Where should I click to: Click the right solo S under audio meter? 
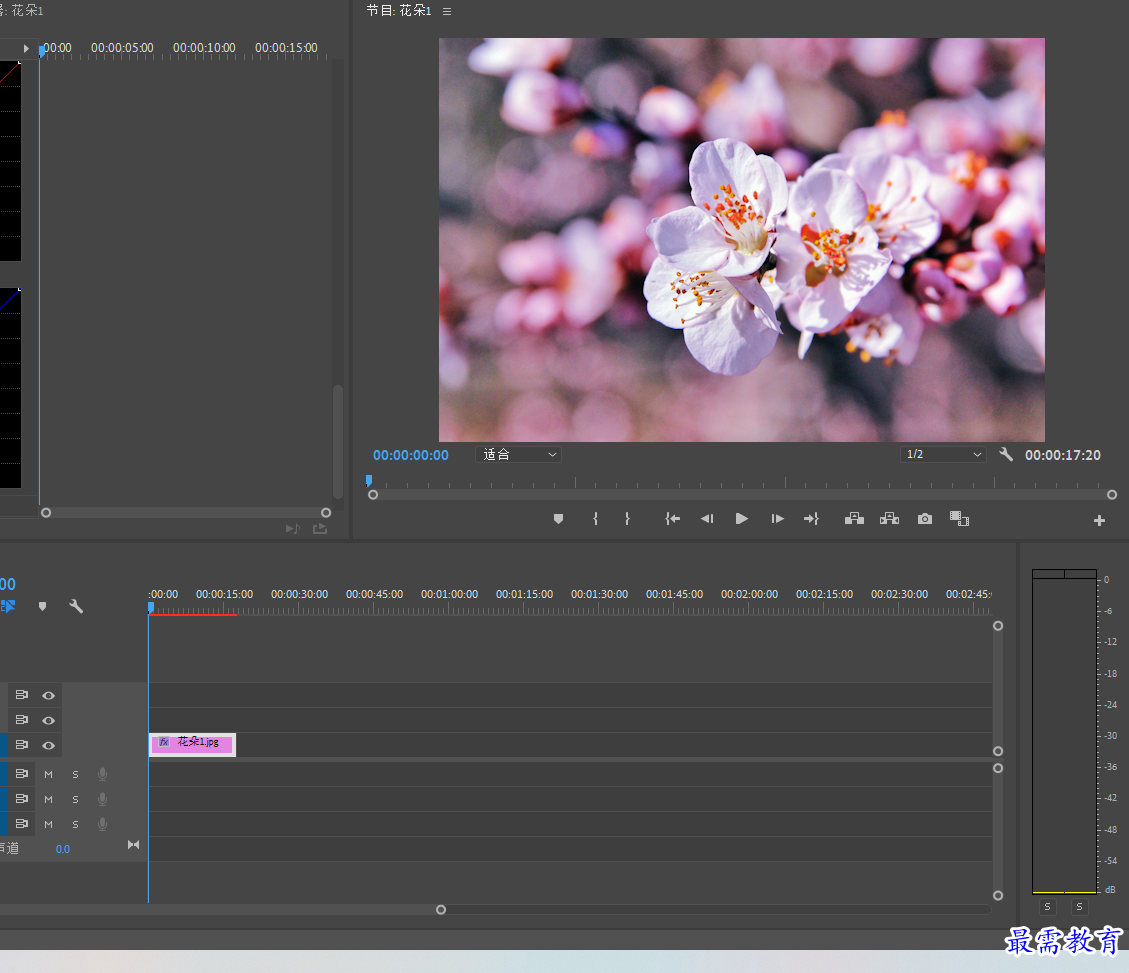(x=1079, y=907)
